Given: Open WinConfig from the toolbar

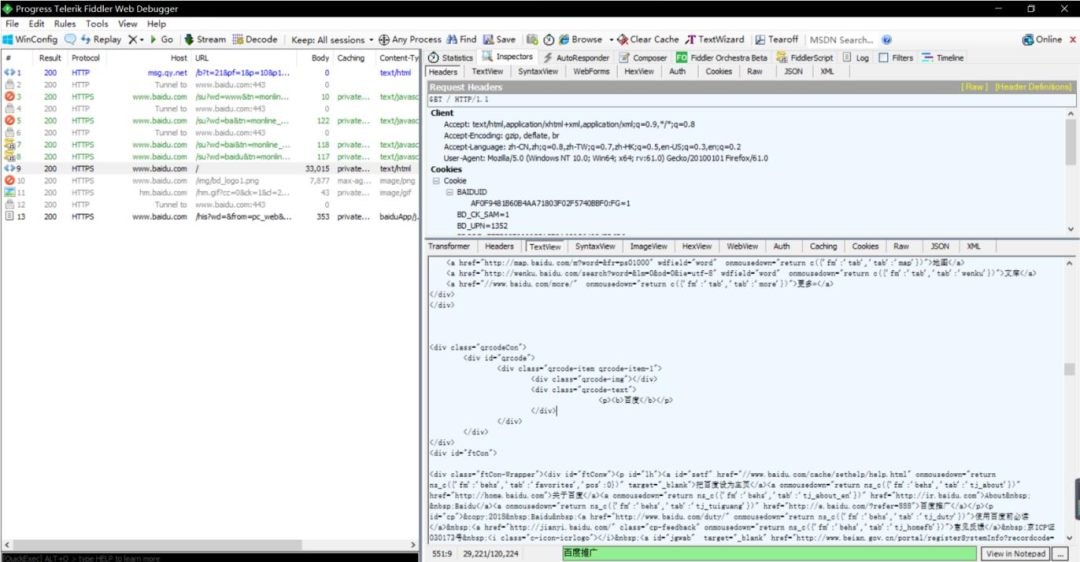Looking at the screenshot, I should point(30,39).
